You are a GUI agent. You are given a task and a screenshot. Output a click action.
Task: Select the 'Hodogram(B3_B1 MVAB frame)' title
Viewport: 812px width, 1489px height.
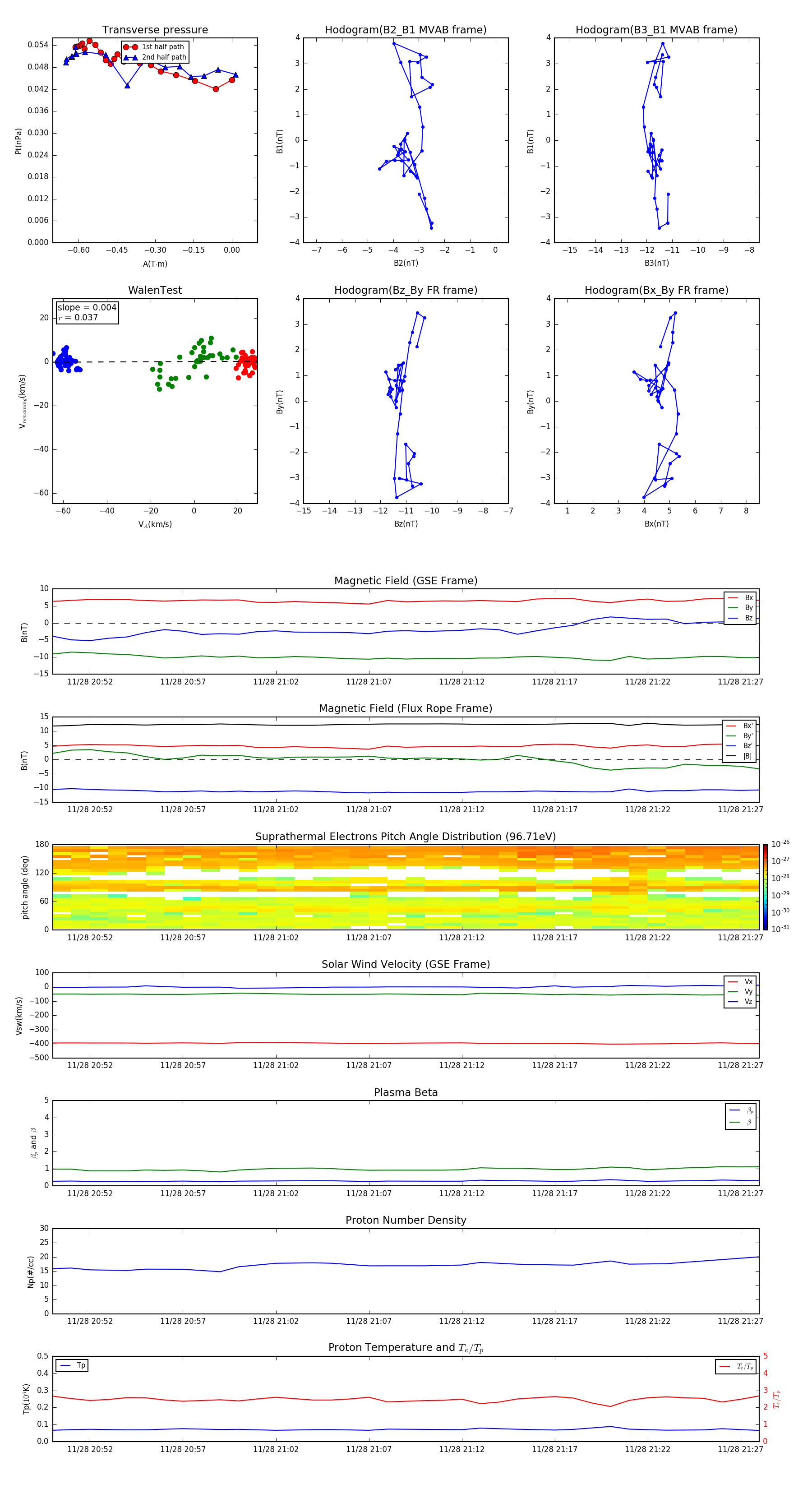656,30
